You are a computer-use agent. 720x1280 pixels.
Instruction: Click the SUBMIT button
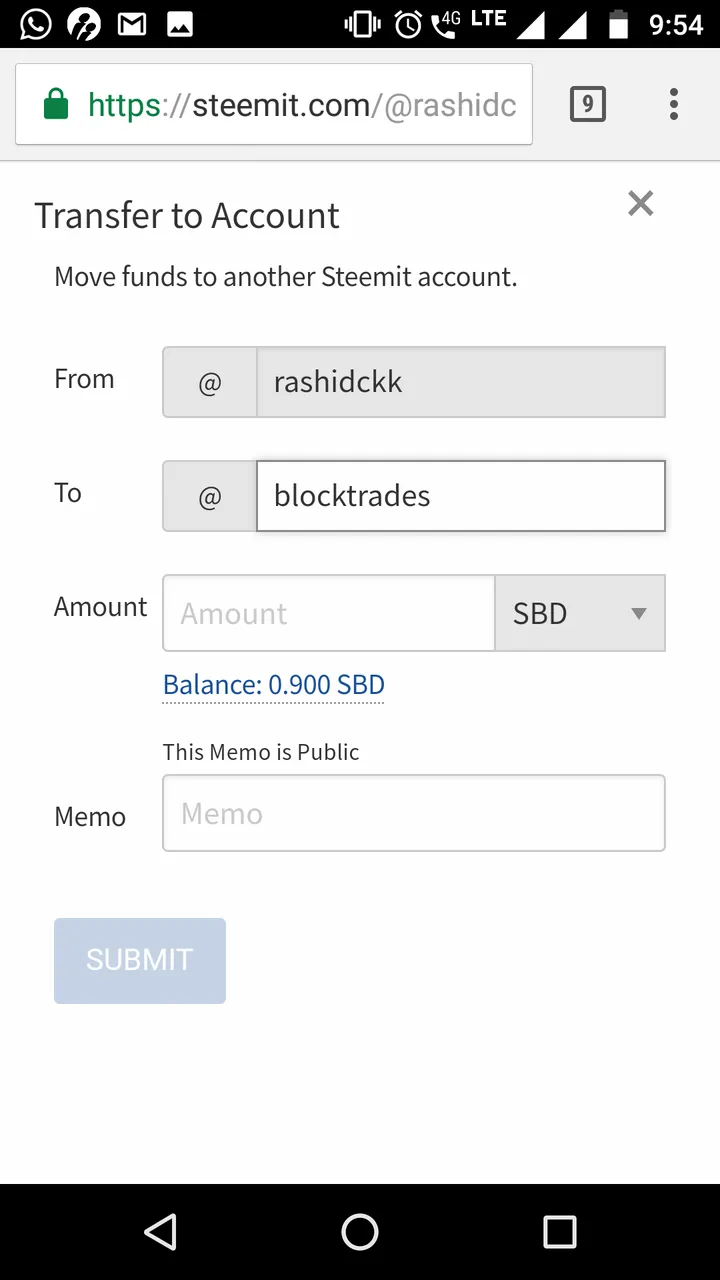pos(140,960)
